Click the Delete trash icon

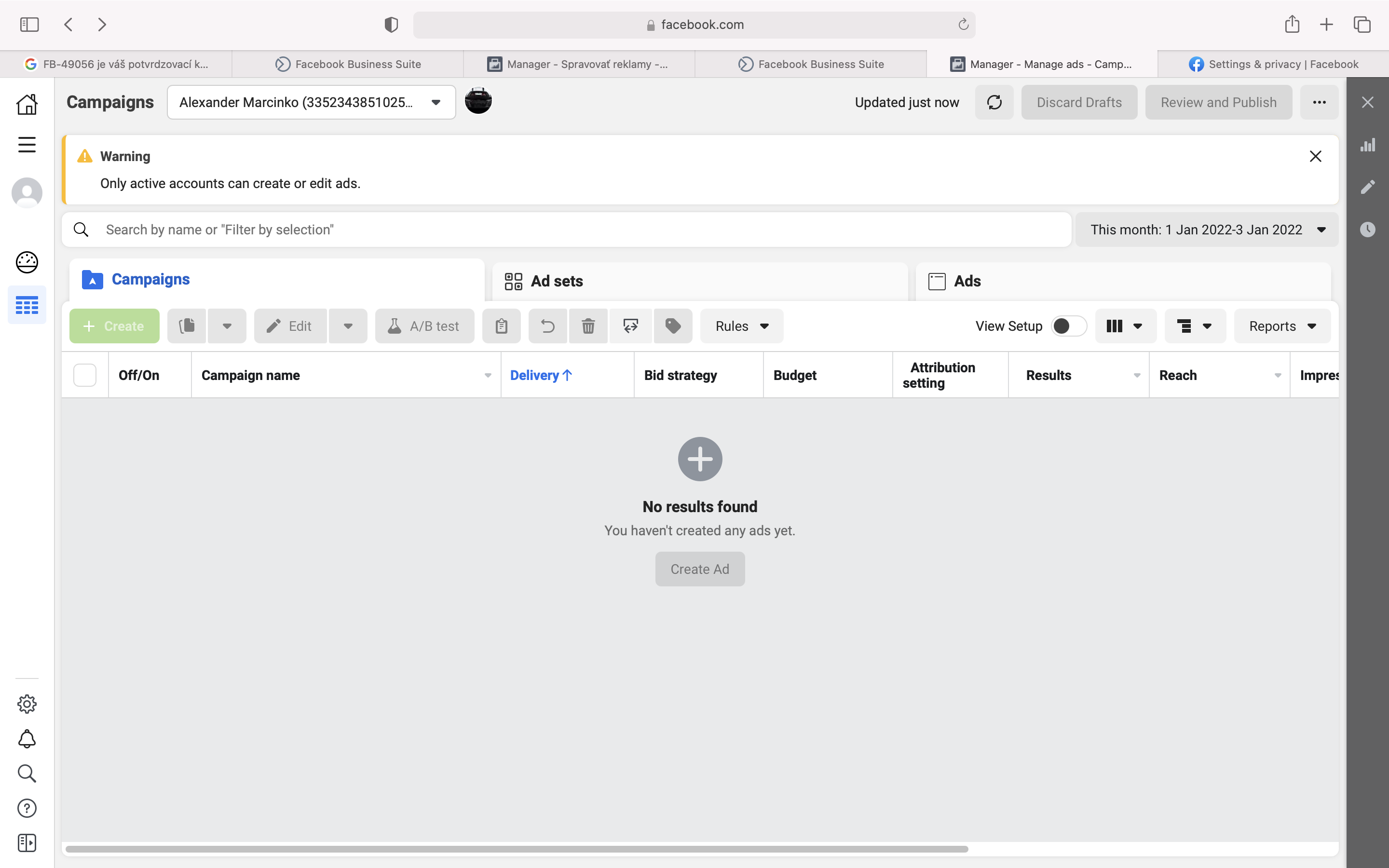click(x=588, y=326)
